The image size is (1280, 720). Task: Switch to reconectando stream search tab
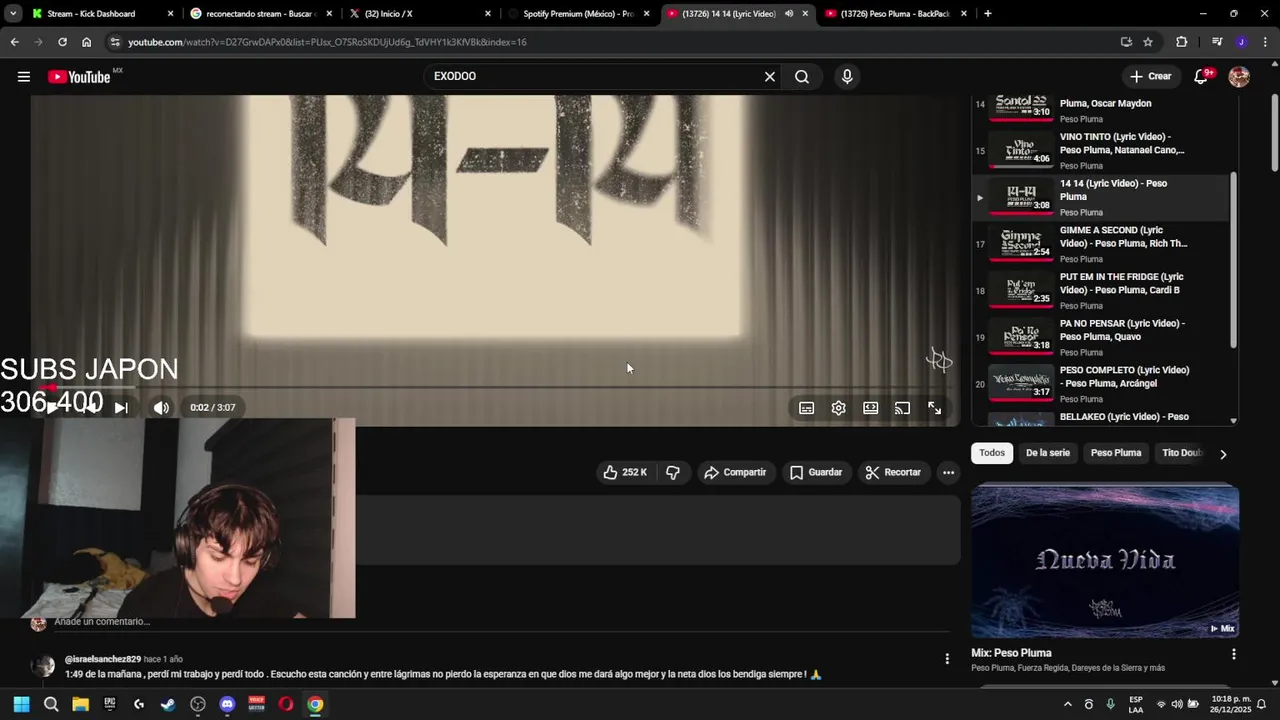(260, 14)
